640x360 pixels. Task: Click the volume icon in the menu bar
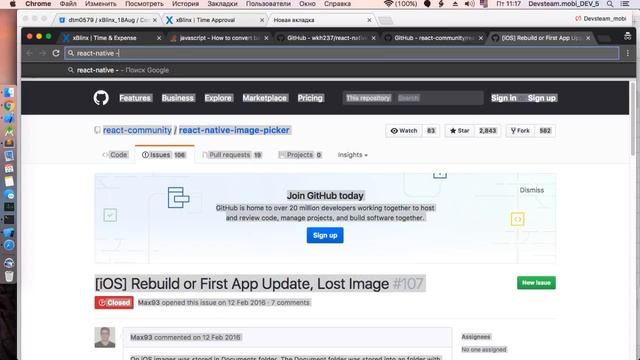[469, 4]
